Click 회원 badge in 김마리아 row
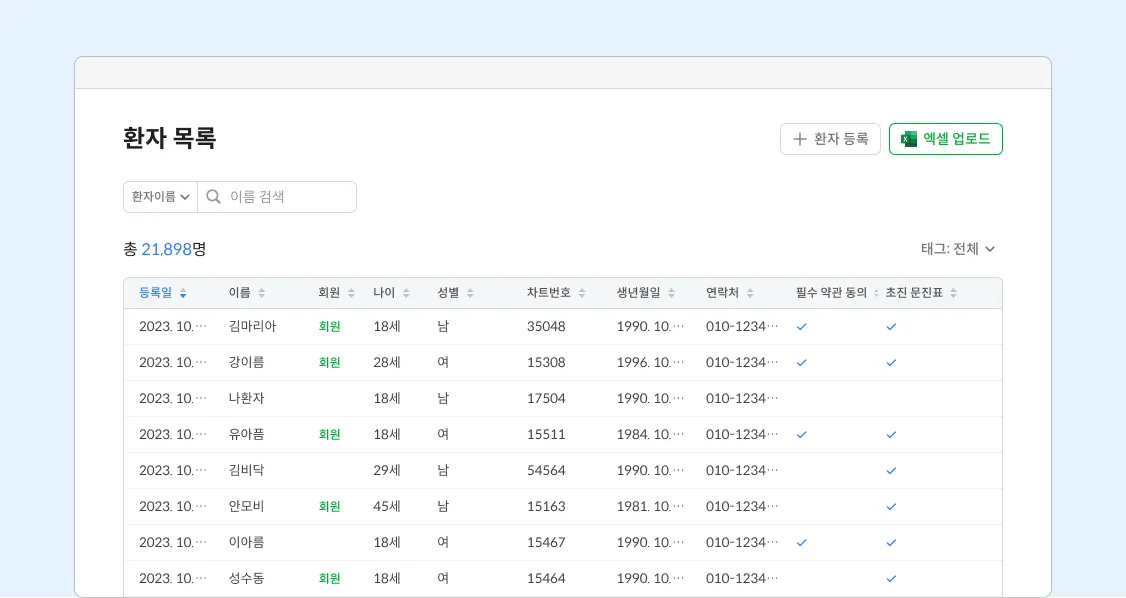The height and width of the screenshot is (598, 1126). [329, 327]
